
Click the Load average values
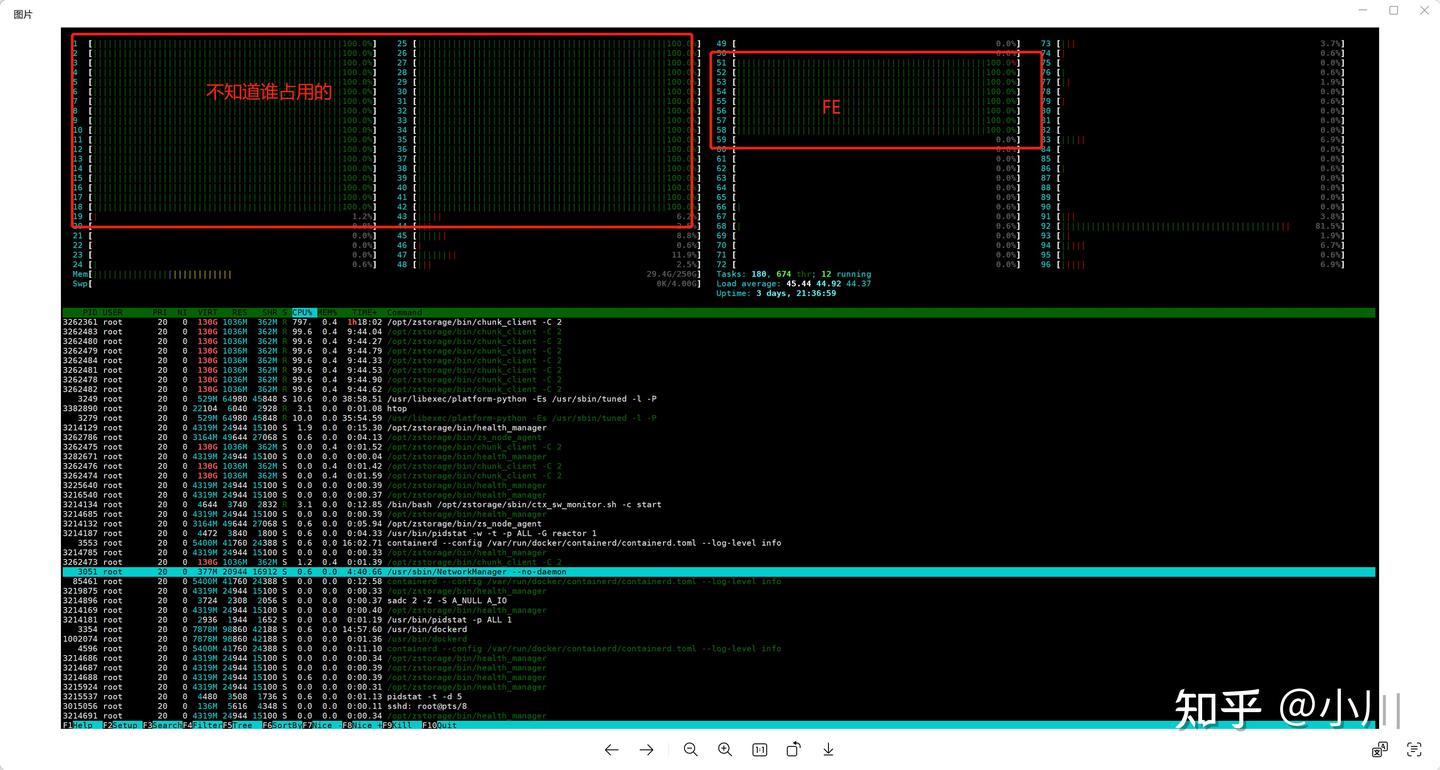828,284
